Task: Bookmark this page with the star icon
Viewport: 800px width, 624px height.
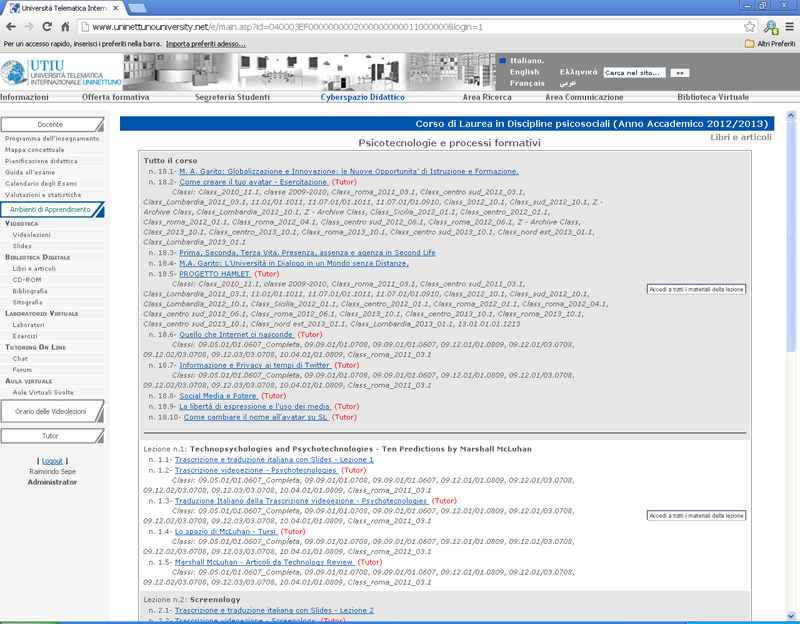Action: [749, 26]
